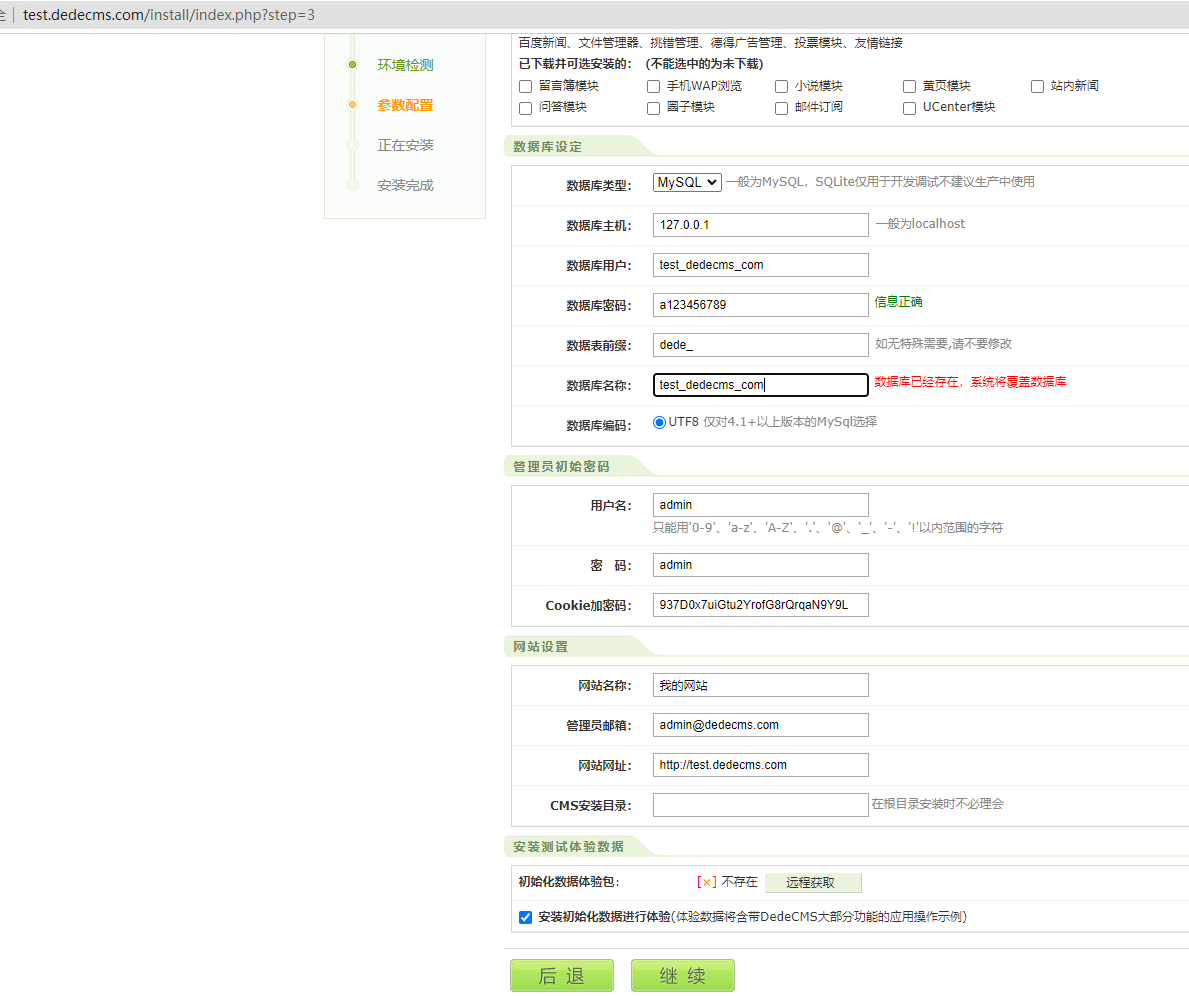Image resolution: width=1189 pixels, height=996 pixels.
Task: Click the 后退 back button
Action: point(562,976)
